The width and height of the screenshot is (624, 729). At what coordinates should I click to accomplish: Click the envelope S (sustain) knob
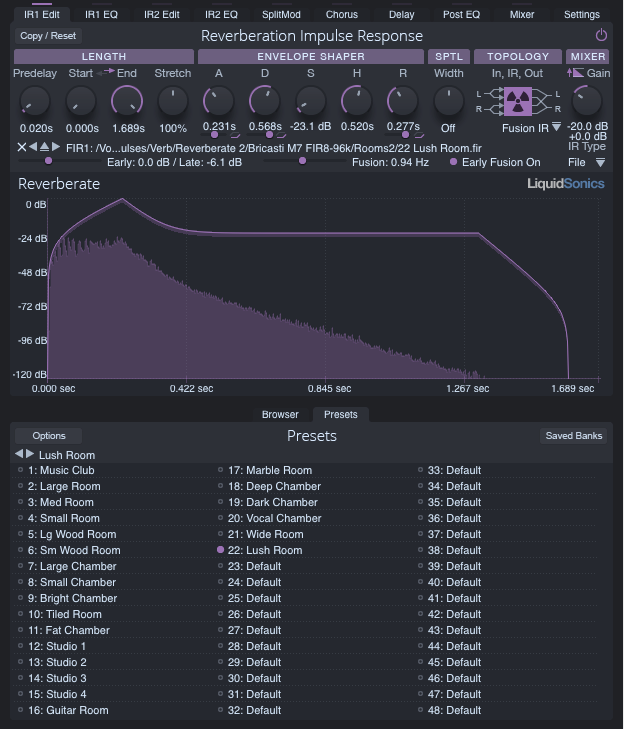pos(311,101)
